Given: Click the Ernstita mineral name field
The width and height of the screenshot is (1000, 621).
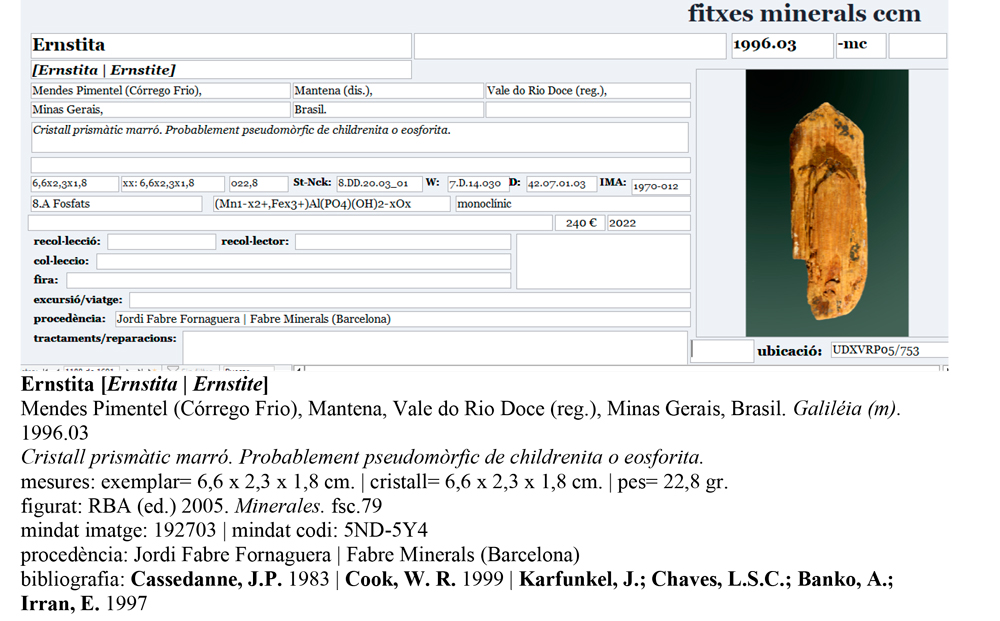Looking at the screenshot, I should pos(220,46).
